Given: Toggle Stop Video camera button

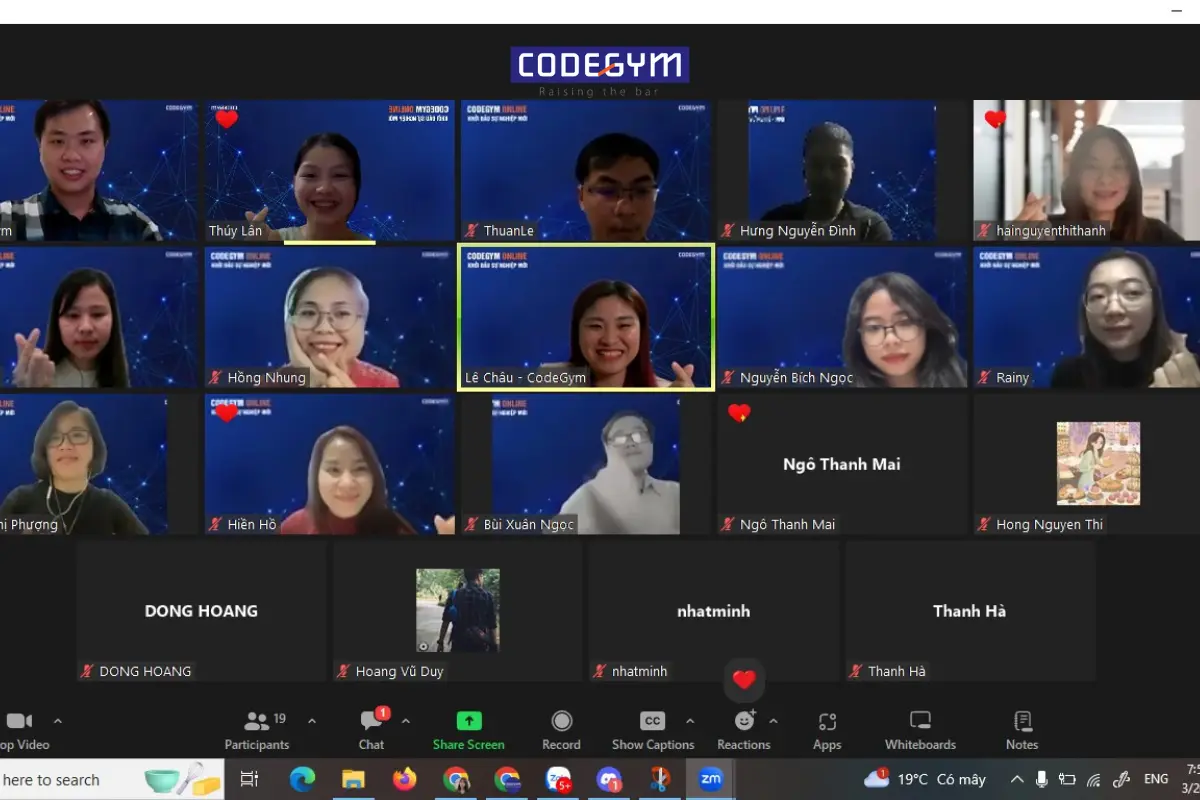Looking at the screenshot, I should click(x=20, y=729).
